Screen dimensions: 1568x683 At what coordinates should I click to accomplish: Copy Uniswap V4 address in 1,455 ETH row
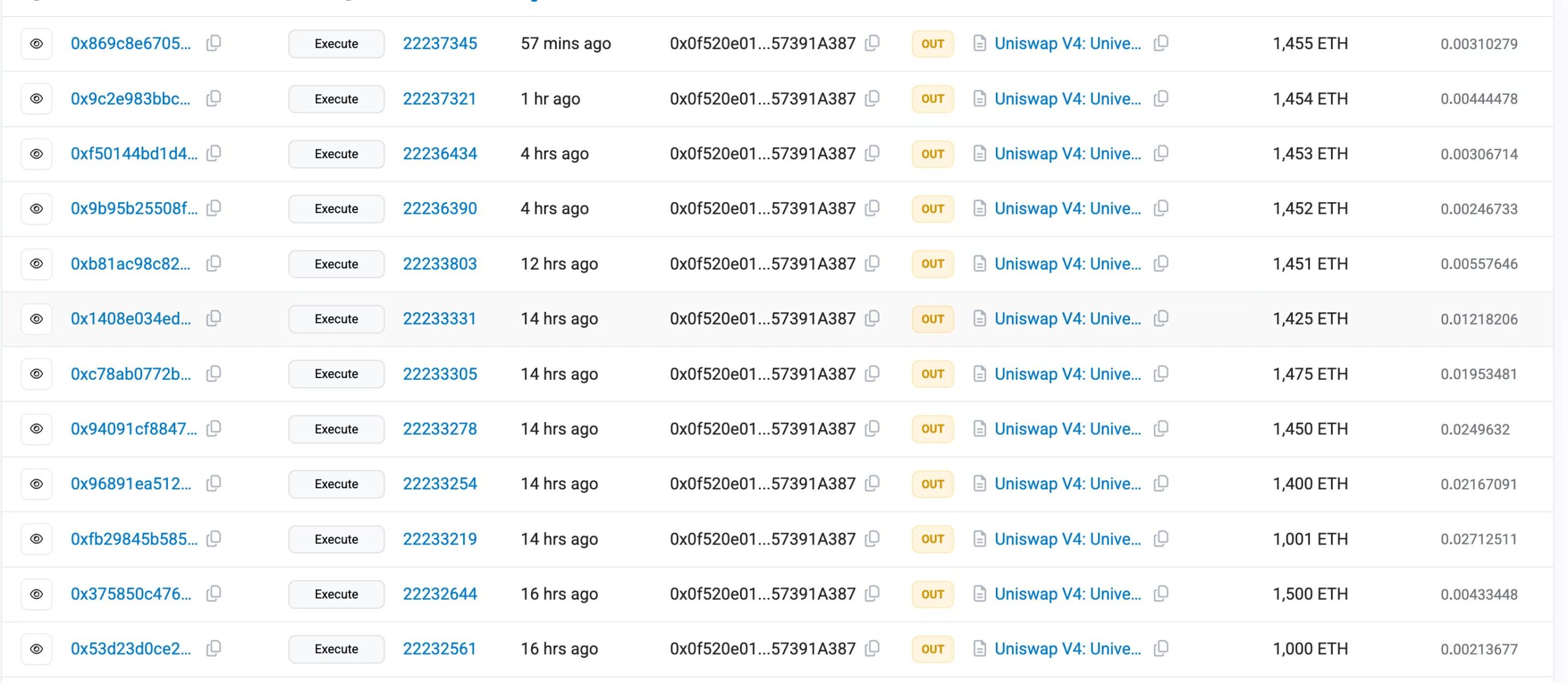1161,43
